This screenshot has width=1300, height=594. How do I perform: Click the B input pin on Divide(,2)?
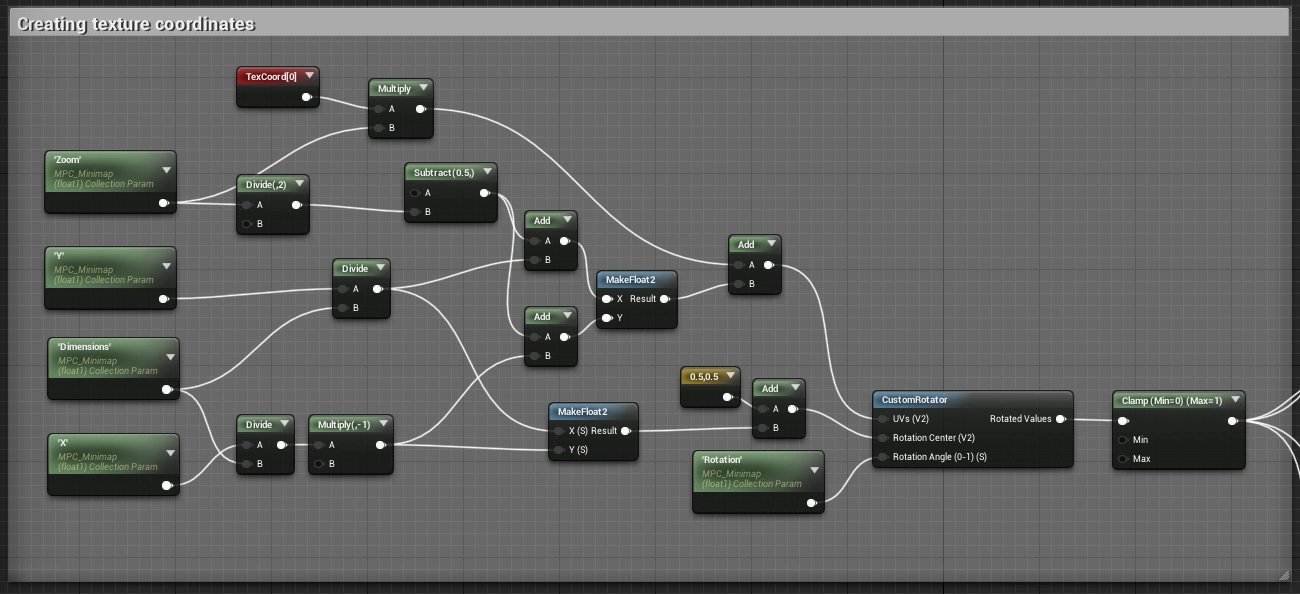(246, 224)
